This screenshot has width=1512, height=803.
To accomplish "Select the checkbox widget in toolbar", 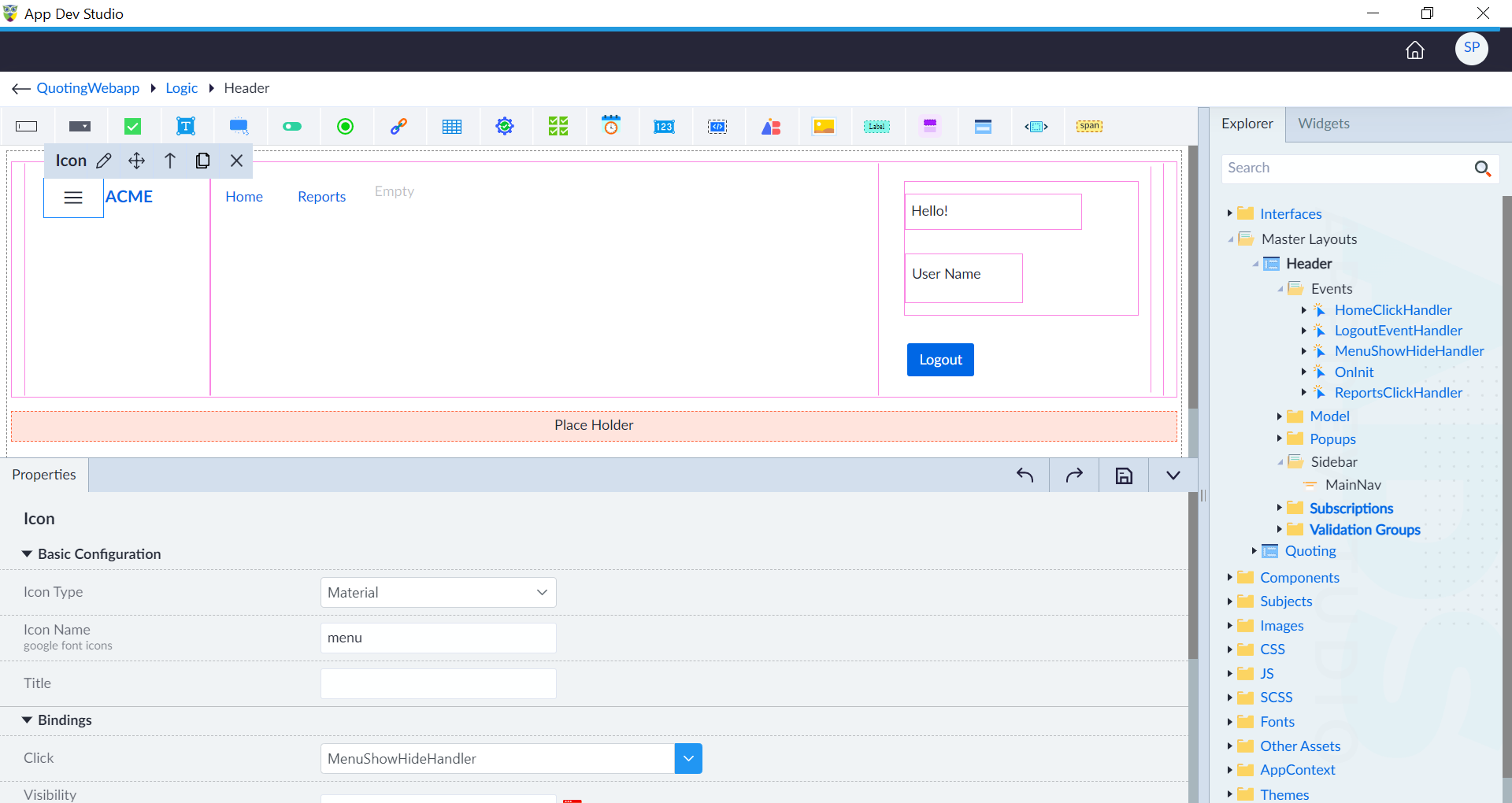I will [133, 126].
